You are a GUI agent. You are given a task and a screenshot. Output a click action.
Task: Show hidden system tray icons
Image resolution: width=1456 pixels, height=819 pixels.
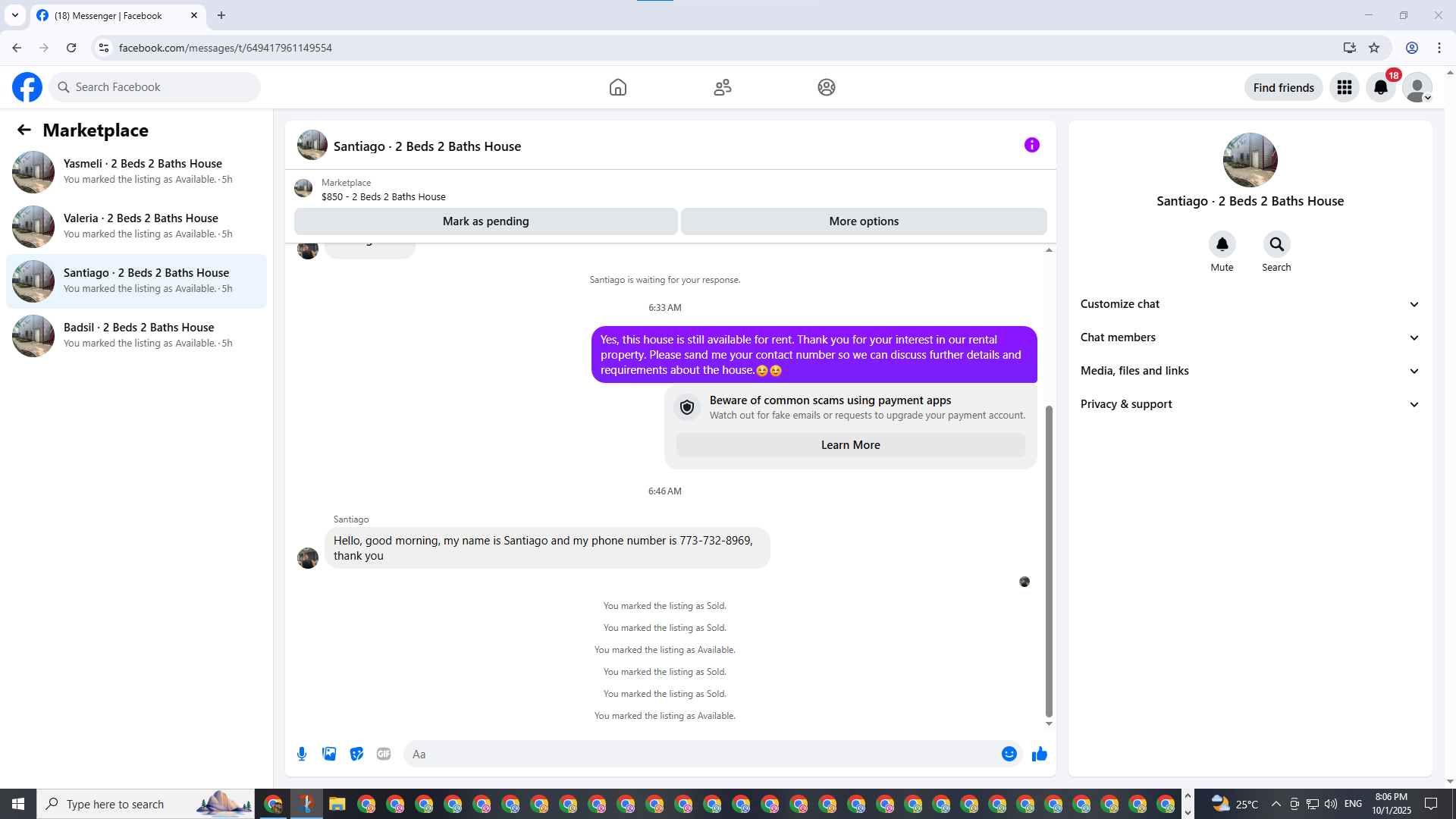click(x=1276, y=804)
